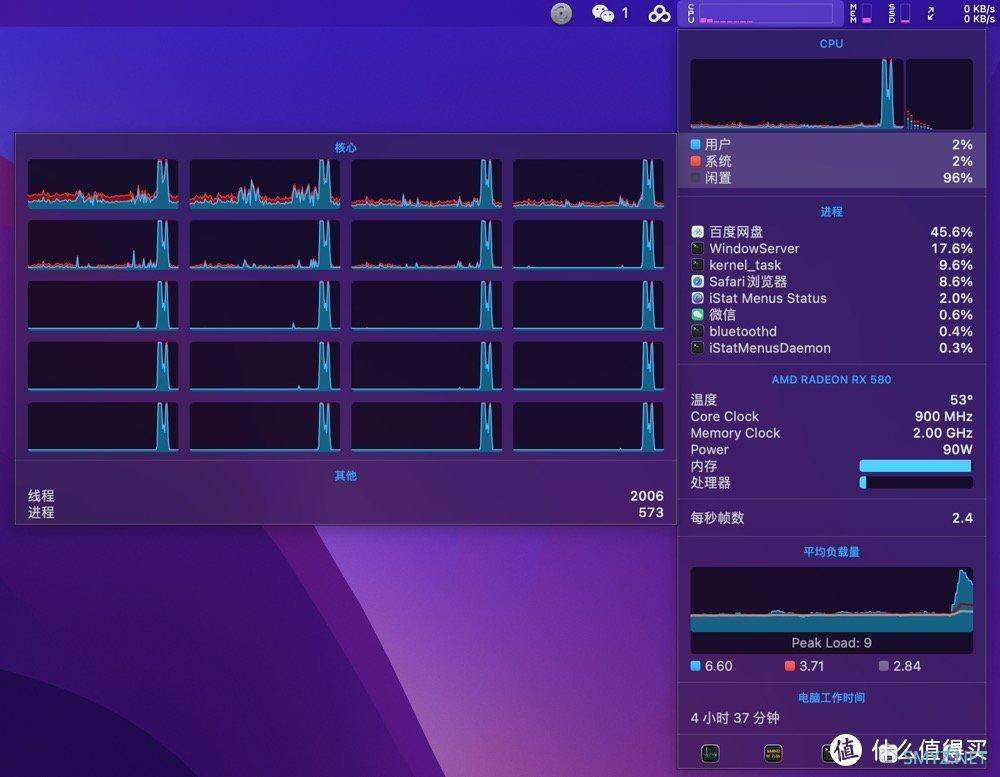This screenshot has width=1000, height=777.
Task: Click the GPU 处理器 usage bar
Action: [916, 483]
